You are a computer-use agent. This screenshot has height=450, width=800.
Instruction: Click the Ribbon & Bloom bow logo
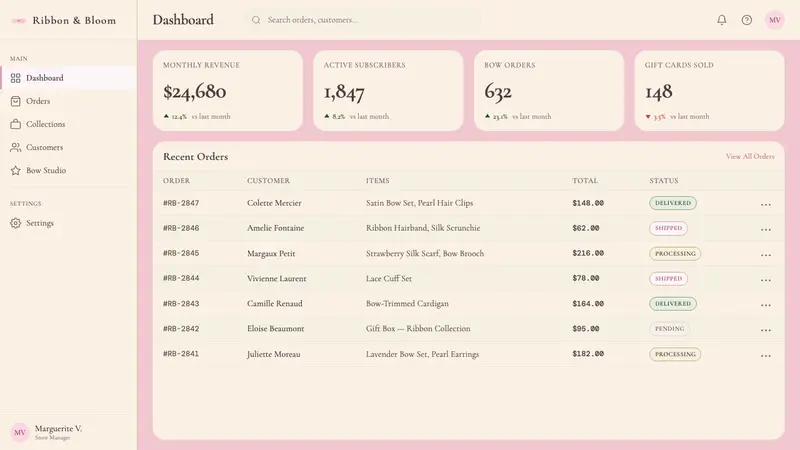(18, 20)
